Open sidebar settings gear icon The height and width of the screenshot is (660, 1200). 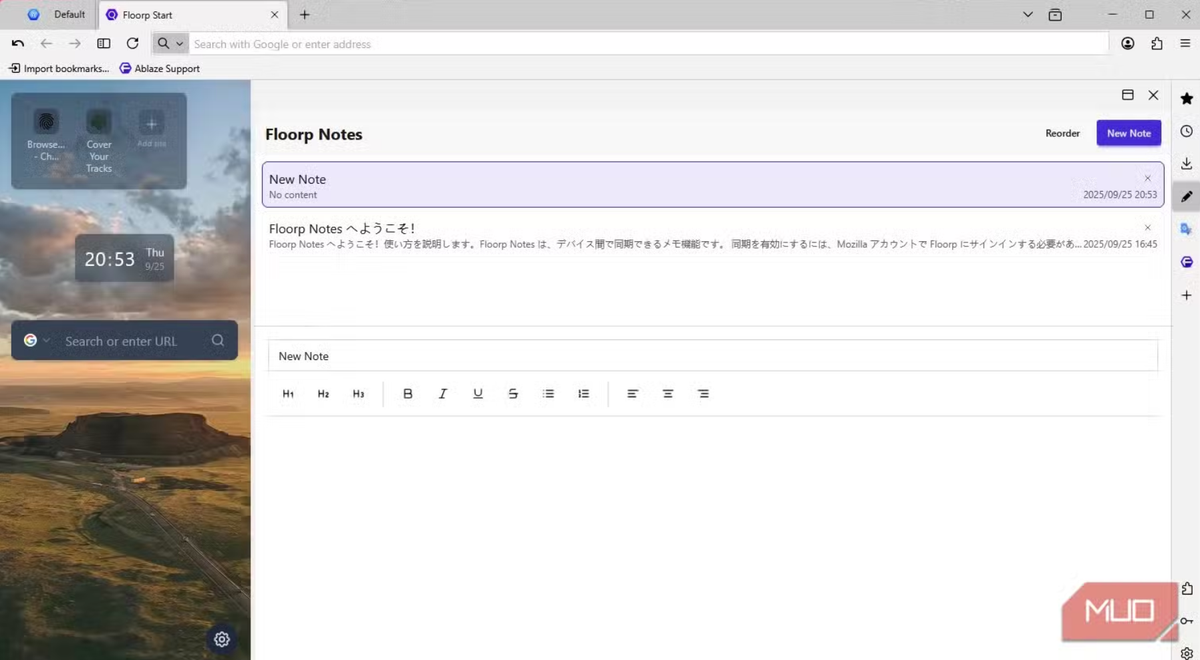(x=1186, y=652)
